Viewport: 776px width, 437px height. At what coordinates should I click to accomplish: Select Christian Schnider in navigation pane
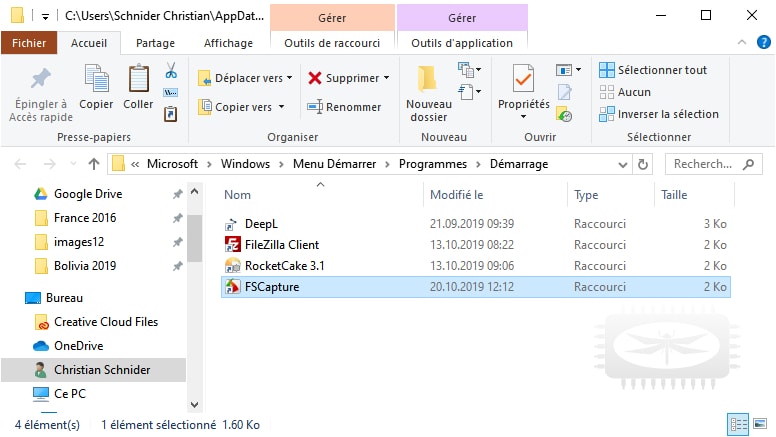[94, 370]
